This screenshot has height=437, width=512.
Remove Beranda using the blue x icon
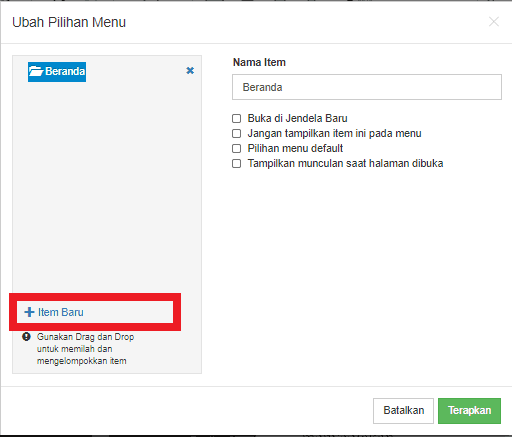(190, 71)
